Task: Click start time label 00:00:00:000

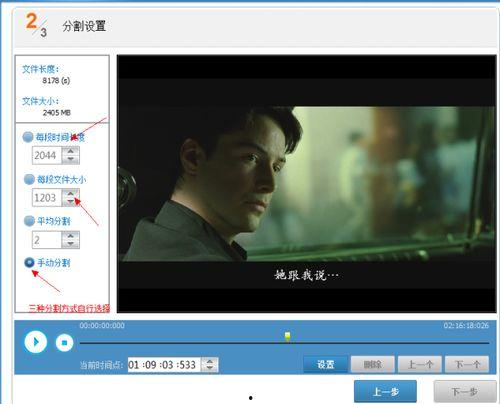Action: [x=102, y=325]
